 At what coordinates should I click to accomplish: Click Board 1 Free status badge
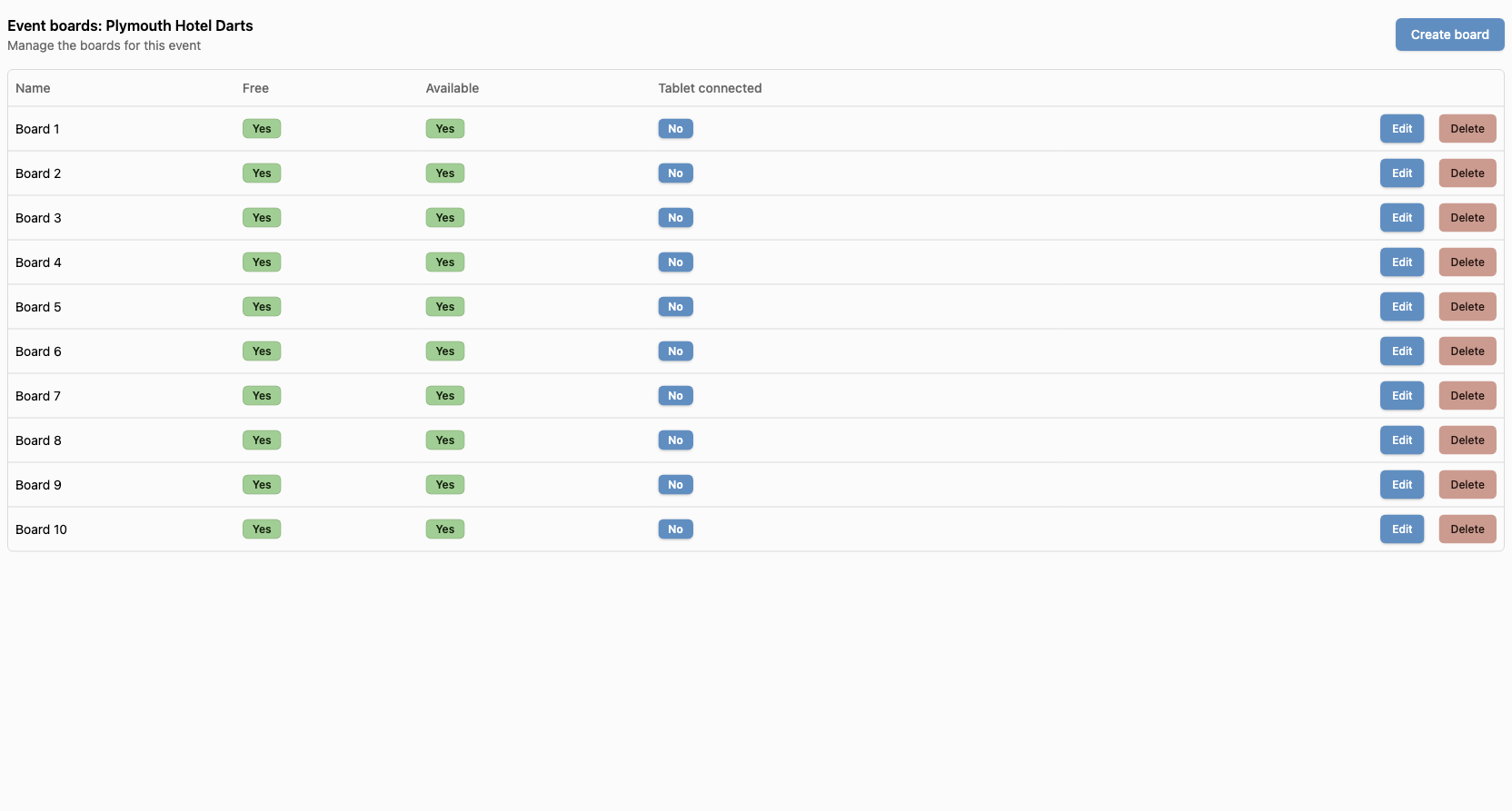tap(262, 129)
